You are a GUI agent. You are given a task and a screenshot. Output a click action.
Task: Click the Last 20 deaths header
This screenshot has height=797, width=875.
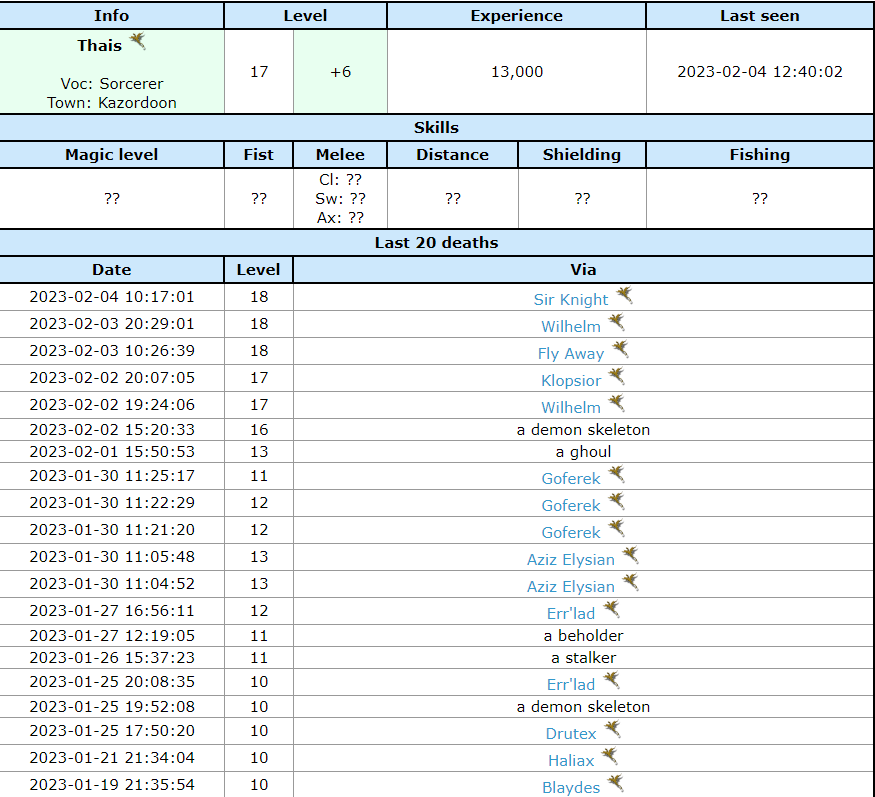click(x=436, y=243)
